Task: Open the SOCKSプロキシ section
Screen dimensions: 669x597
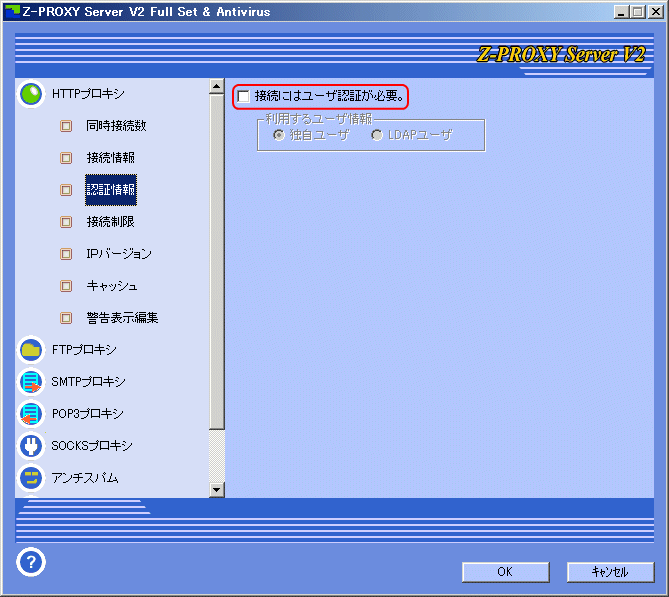Action: (92, 446)
